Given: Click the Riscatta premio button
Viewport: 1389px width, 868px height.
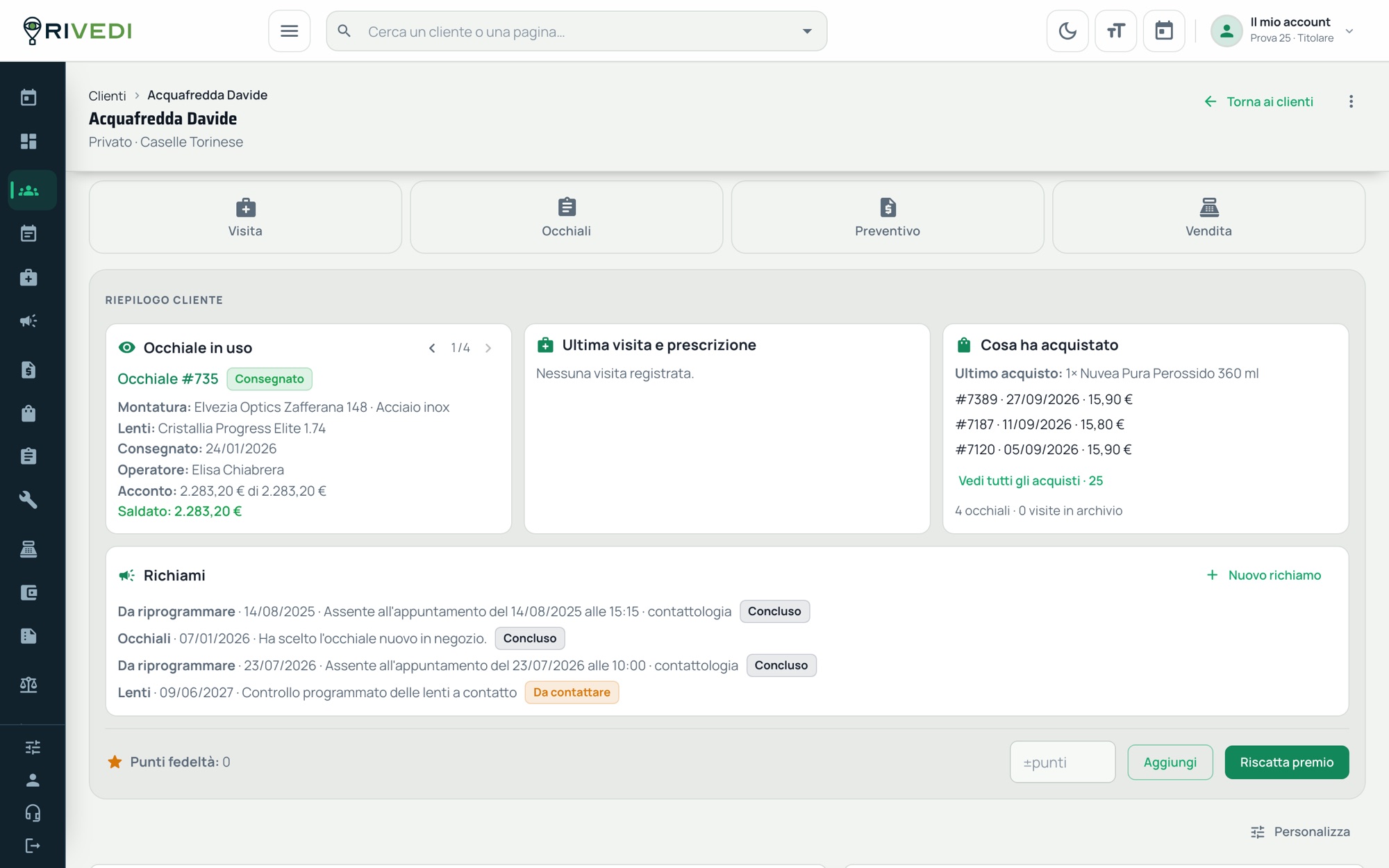Looking at the screenshot, I should 1286,762.
